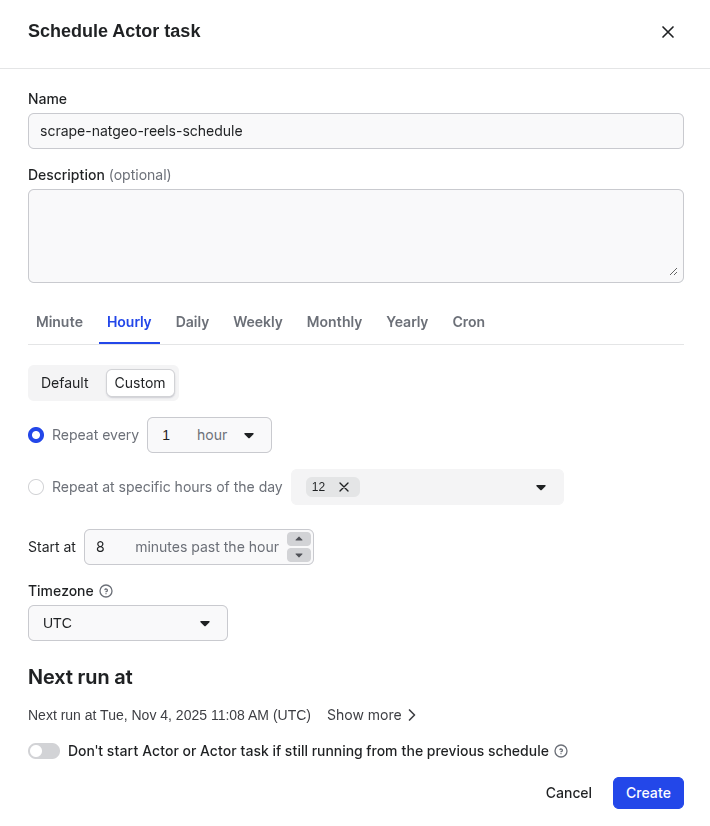The image size is (710, 826).
Task: Switch to the Cron tab
Action: [468, 322]
